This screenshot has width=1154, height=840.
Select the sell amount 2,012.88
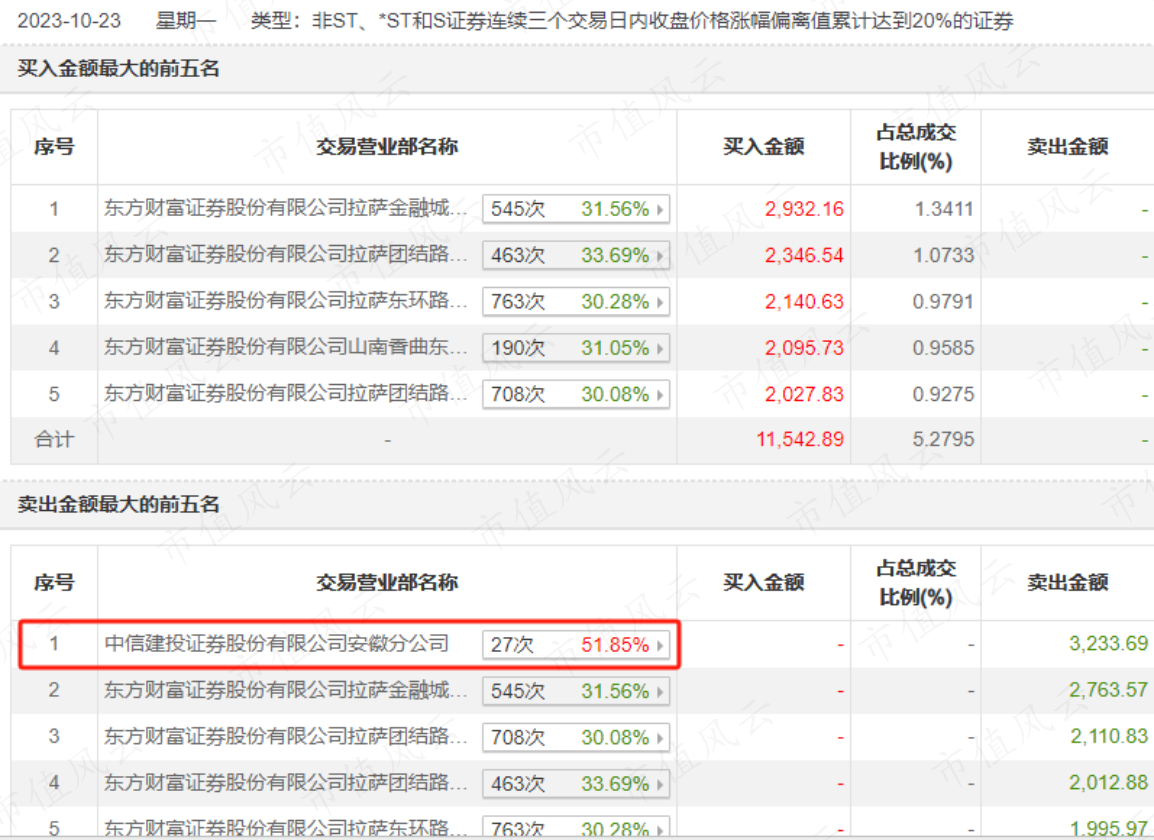click(1108, 783)
